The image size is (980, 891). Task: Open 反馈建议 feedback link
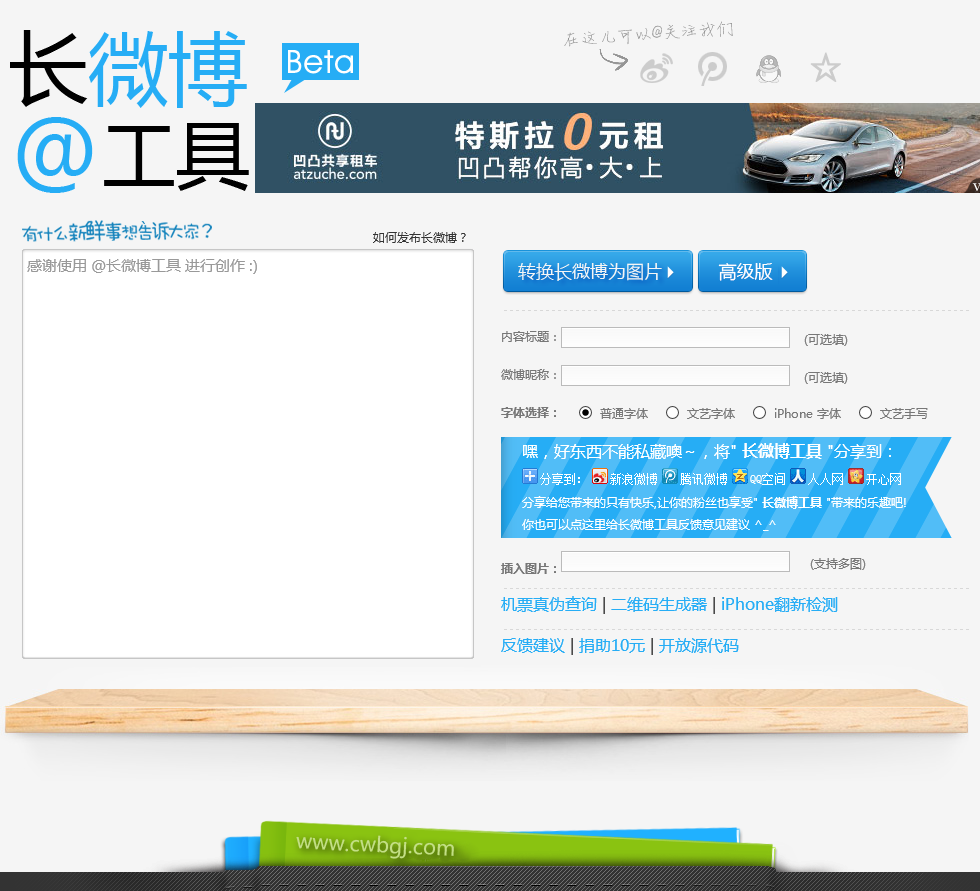point(532,645)
